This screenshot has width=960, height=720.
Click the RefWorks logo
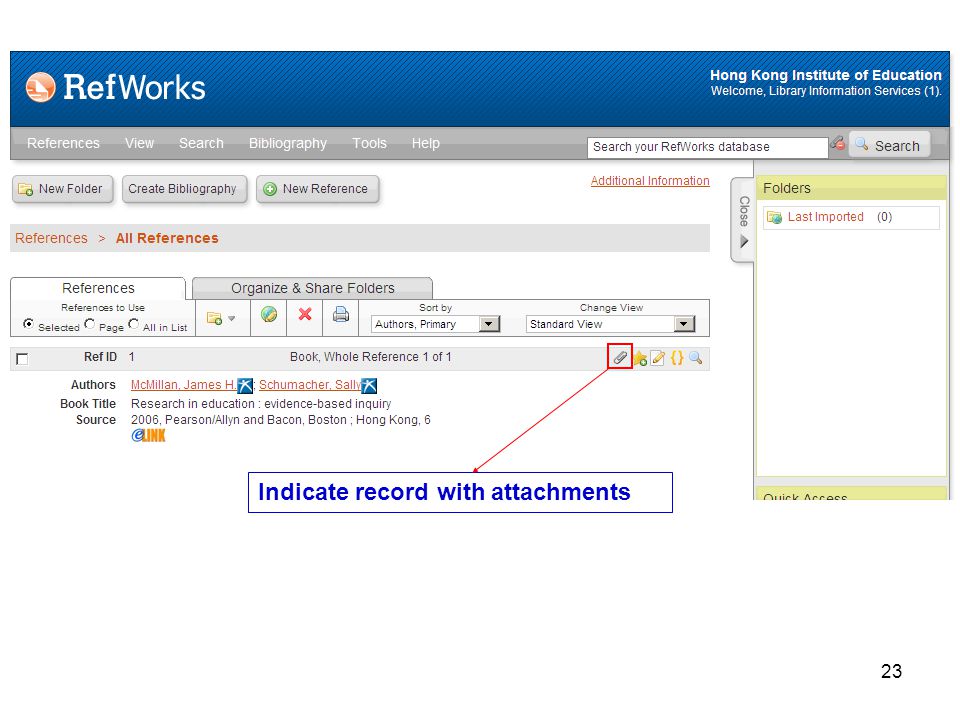pyautogui.click(x=116, y=87)
